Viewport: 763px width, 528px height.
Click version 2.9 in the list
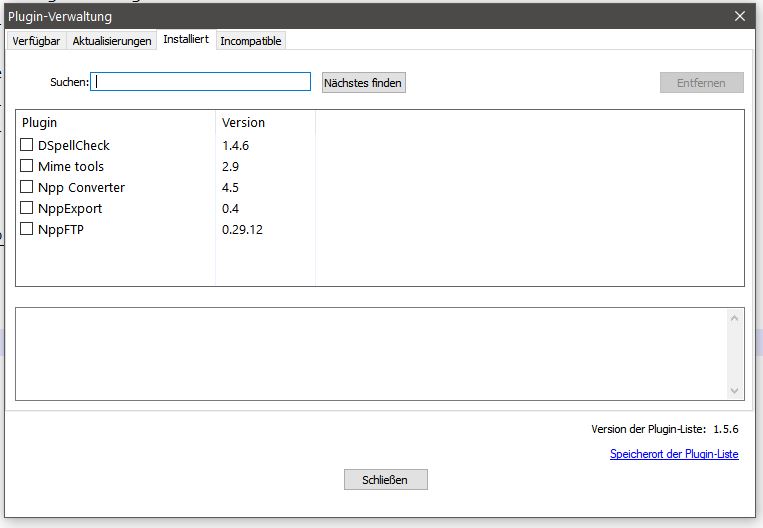tap(230, 166)
